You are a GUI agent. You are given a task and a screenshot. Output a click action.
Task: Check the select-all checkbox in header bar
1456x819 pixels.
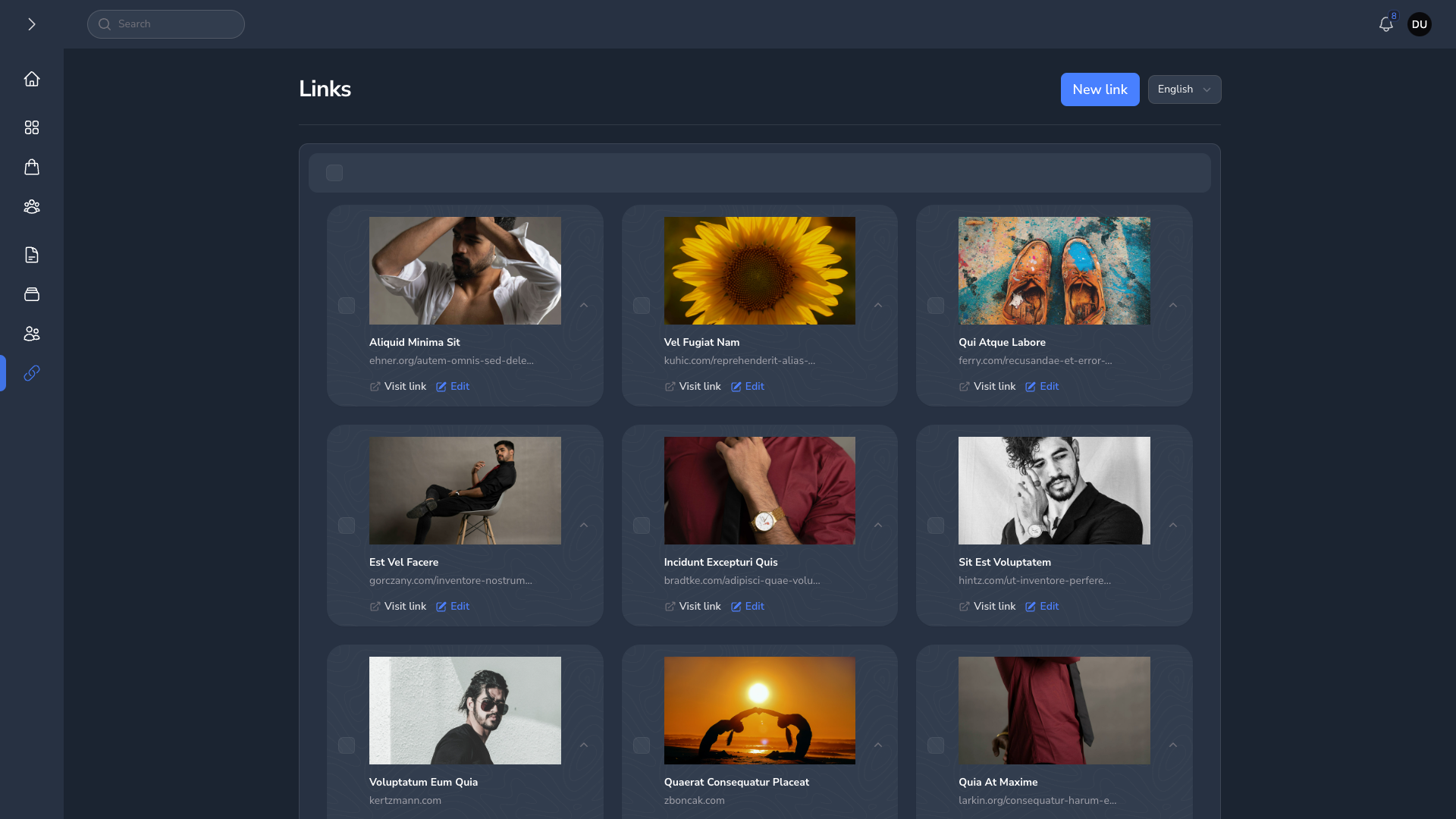[334, 173]
